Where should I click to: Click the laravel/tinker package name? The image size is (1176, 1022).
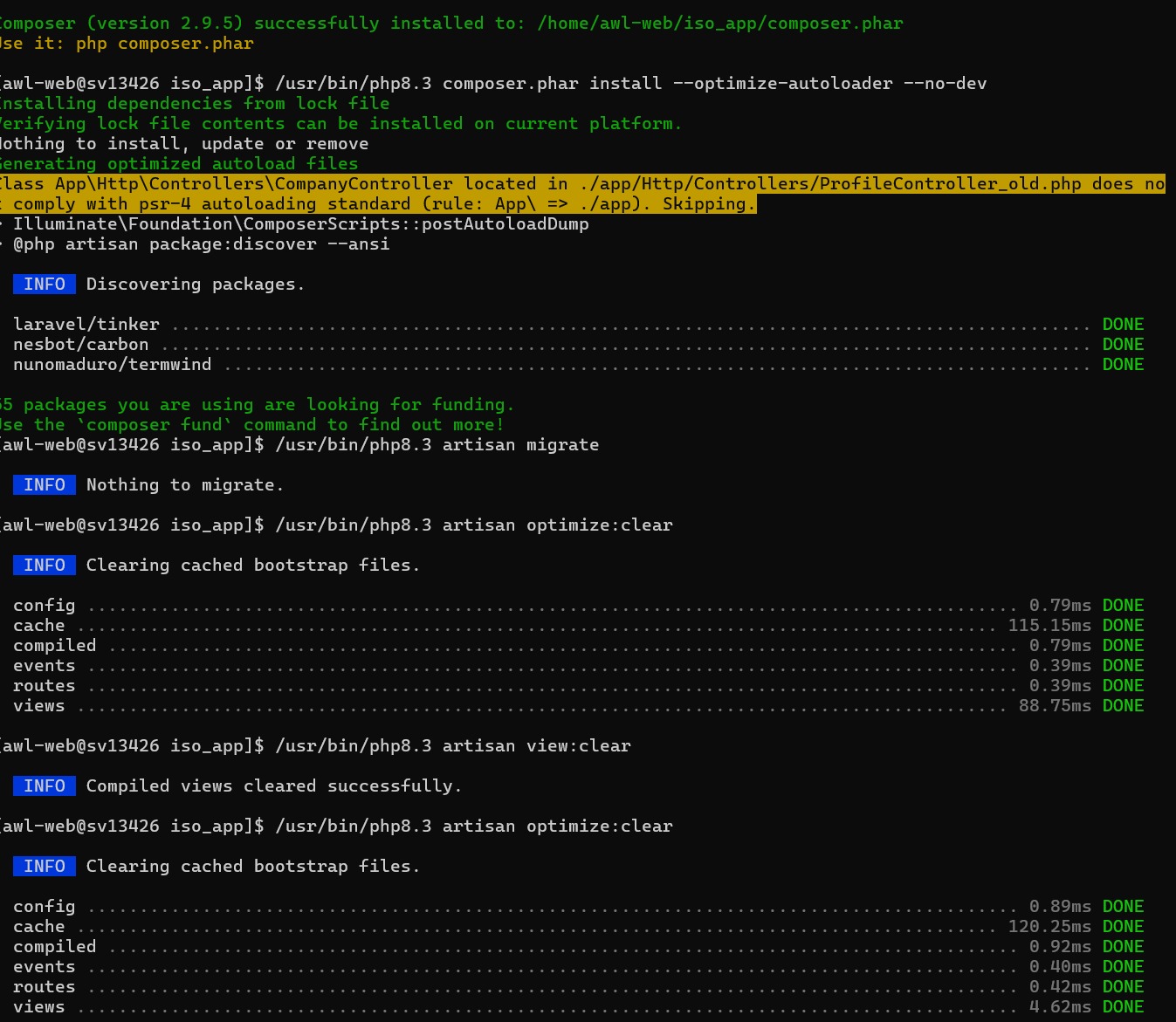point(86,325)
